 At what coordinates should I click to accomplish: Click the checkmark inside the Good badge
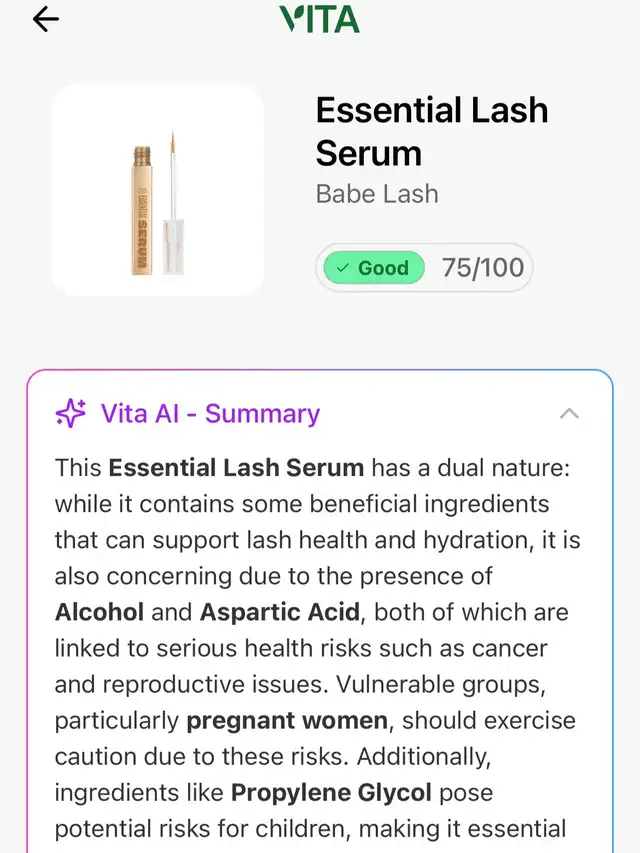tap(343, 268)
